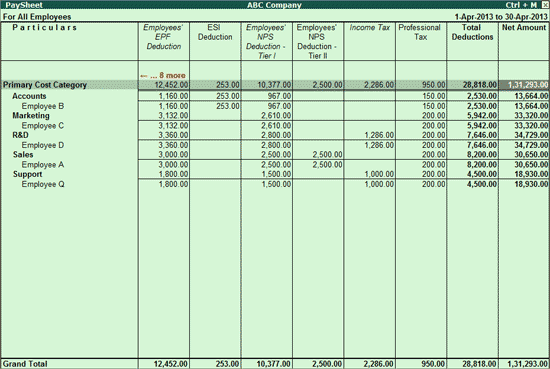Click the Ctrl + M shortcut label
550x369 pixels.
pyautogui.click(x=521, y=5)
